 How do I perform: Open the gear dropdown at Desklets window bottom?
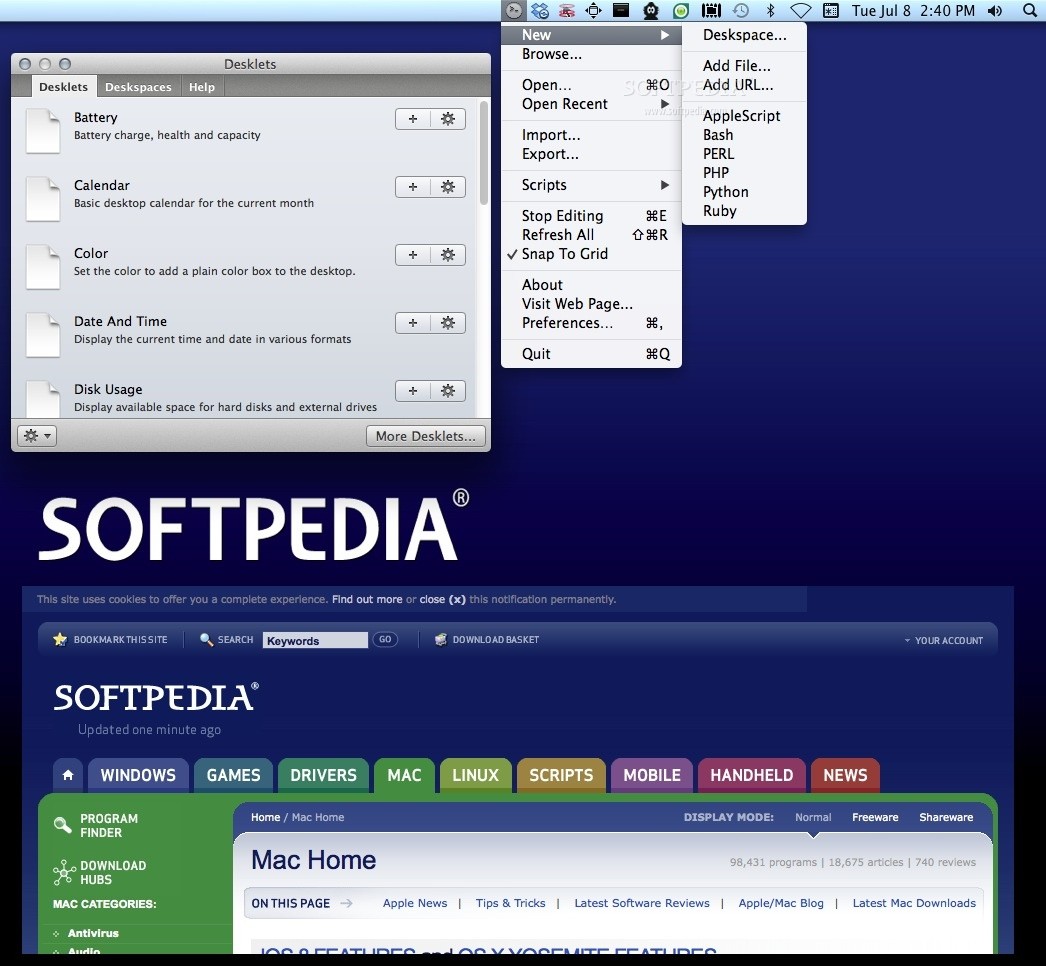37,436
